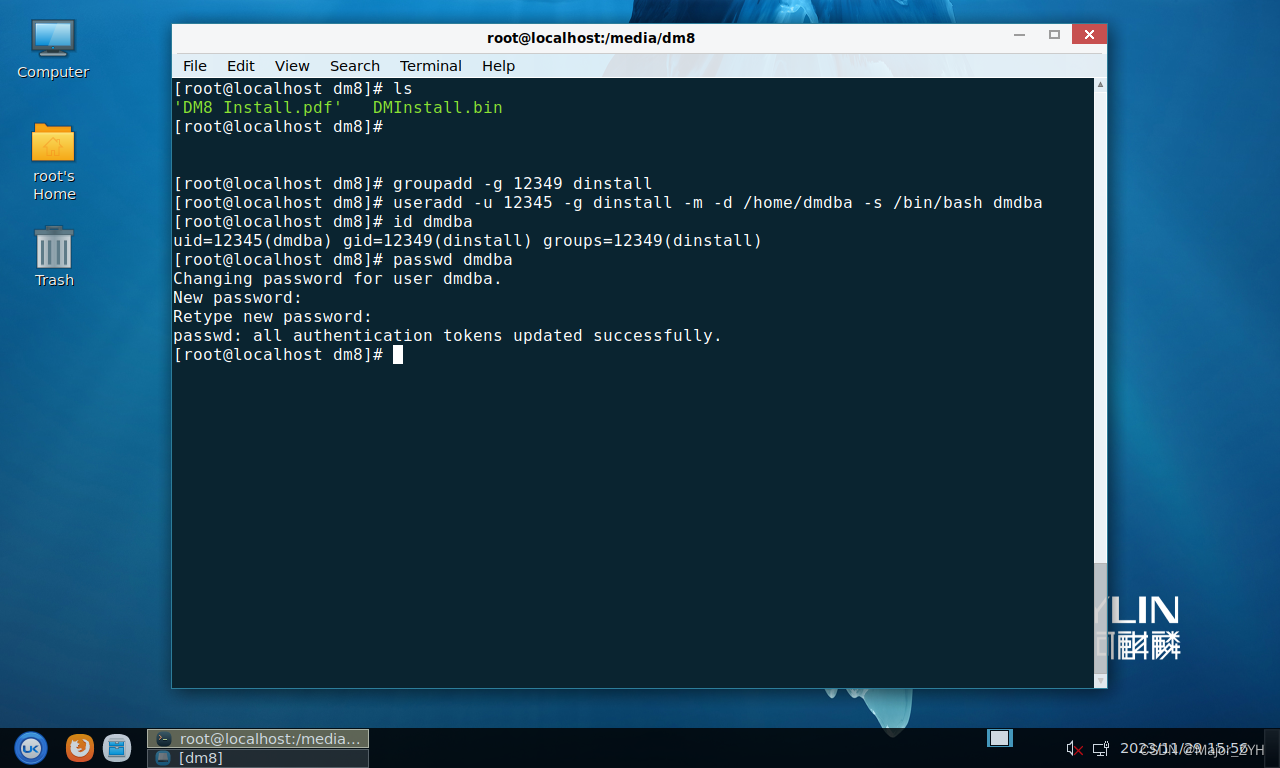The image size is (1280, 768).
Task: Click the 'New password:' line
Action: pyautogui.click(x=238, y=298)
